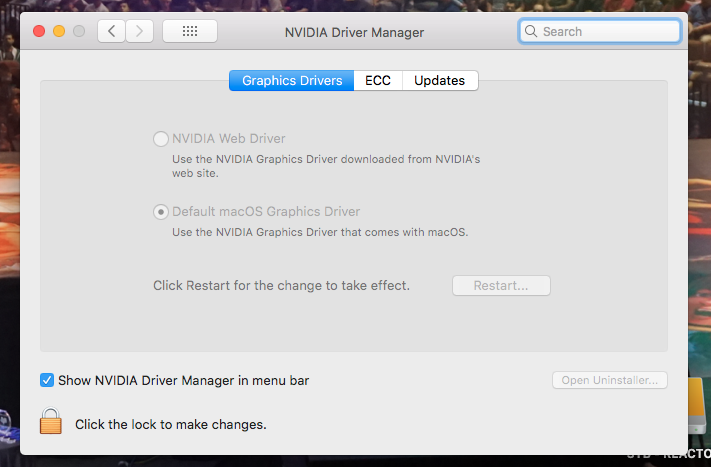Go forward with the right chevron
The height and width of the screenshot is (467, 711).
[x=139, y=31]
